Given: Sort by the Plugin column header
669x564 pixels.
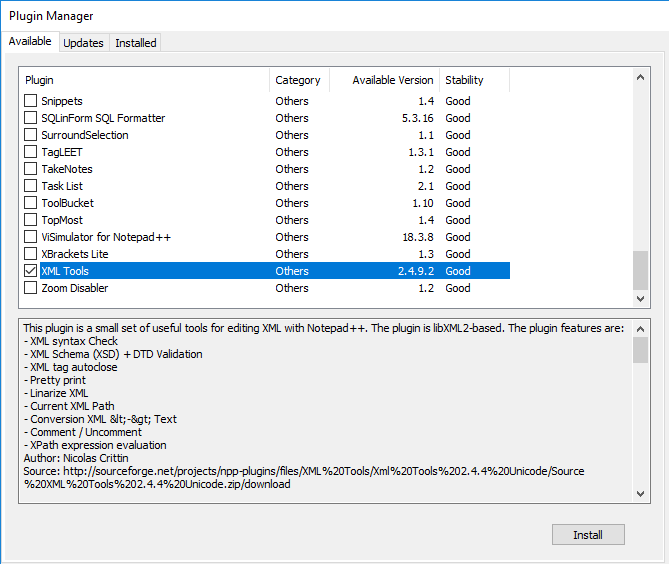Looking at the screenshot, I should [x=144, y=80].
